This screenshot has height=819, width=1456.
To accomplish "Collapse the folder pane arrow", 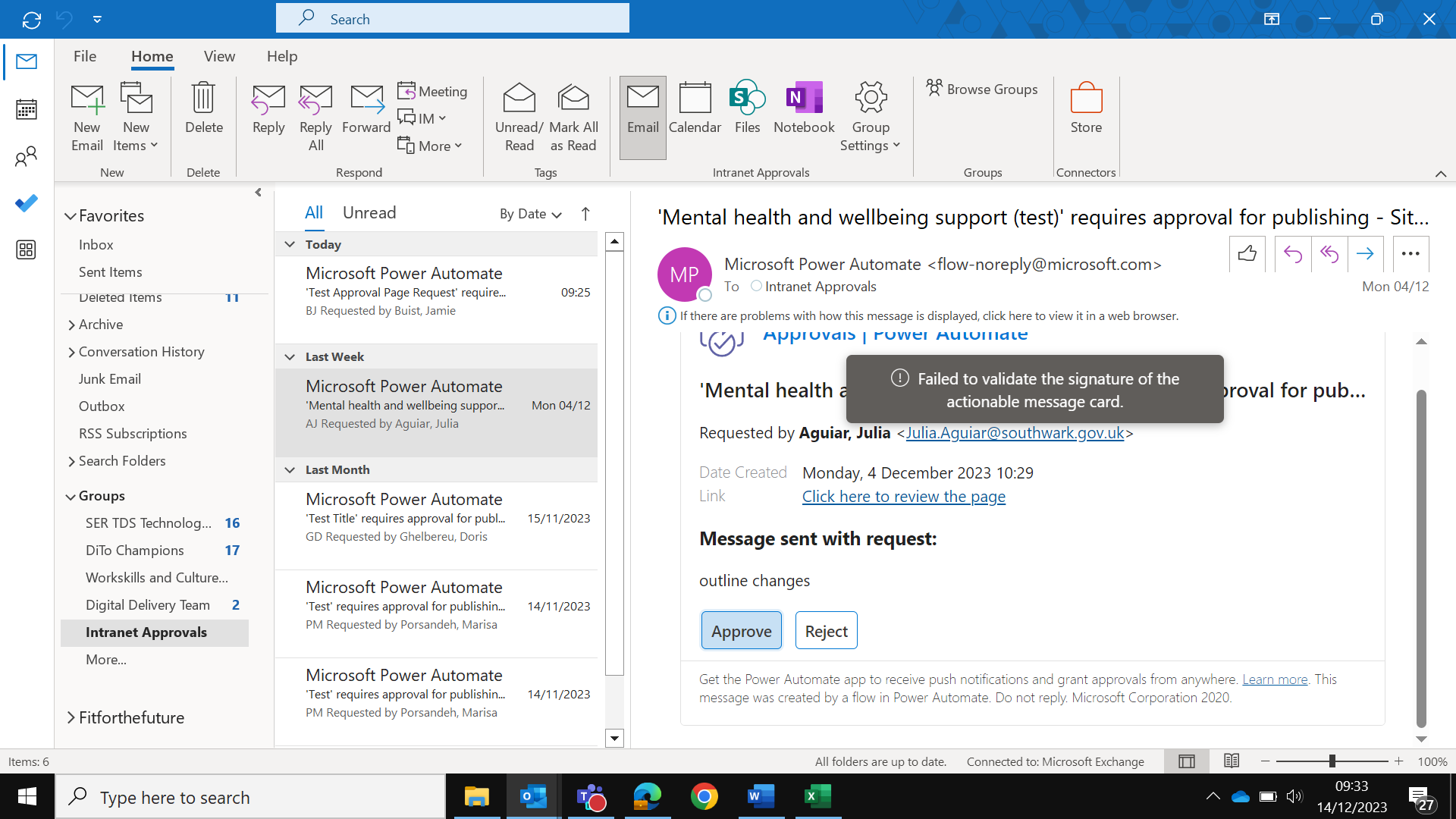I will click(x=258, y=193).
